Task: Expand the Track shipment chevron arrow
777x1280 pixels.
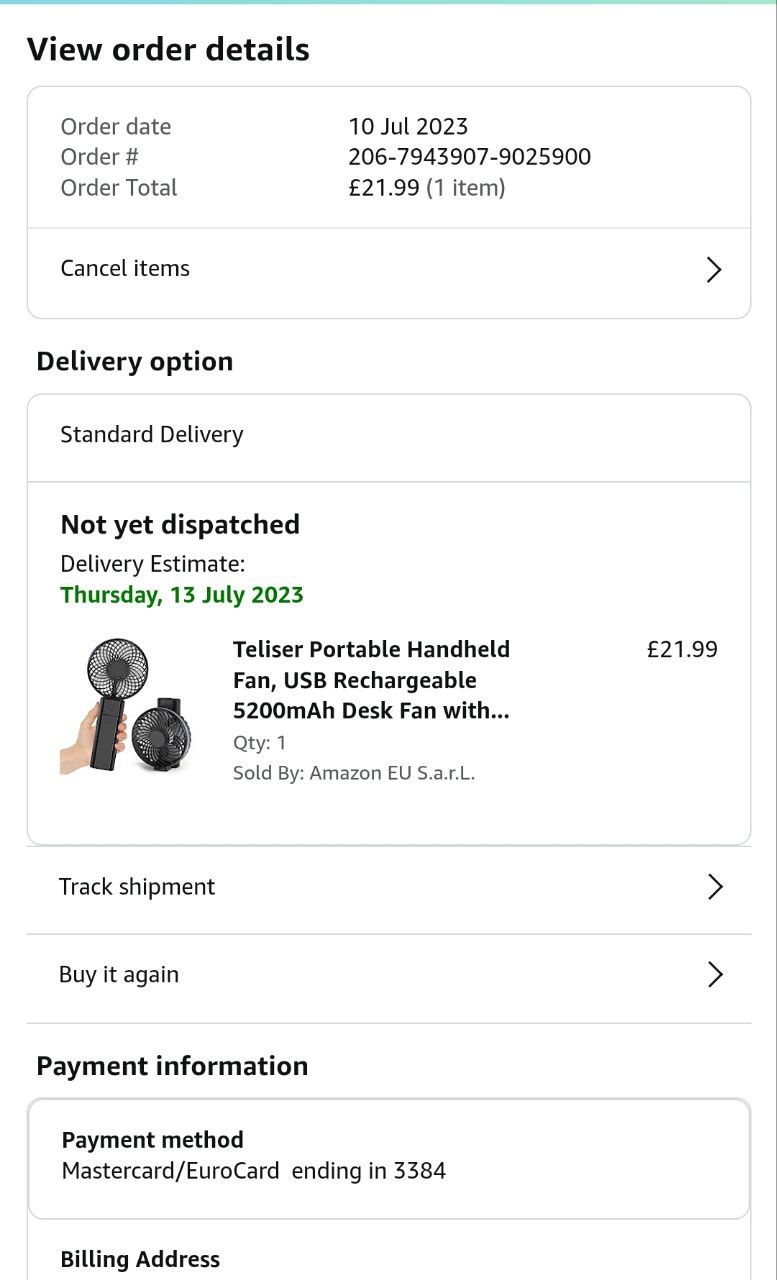Action: tap(715, 887)
